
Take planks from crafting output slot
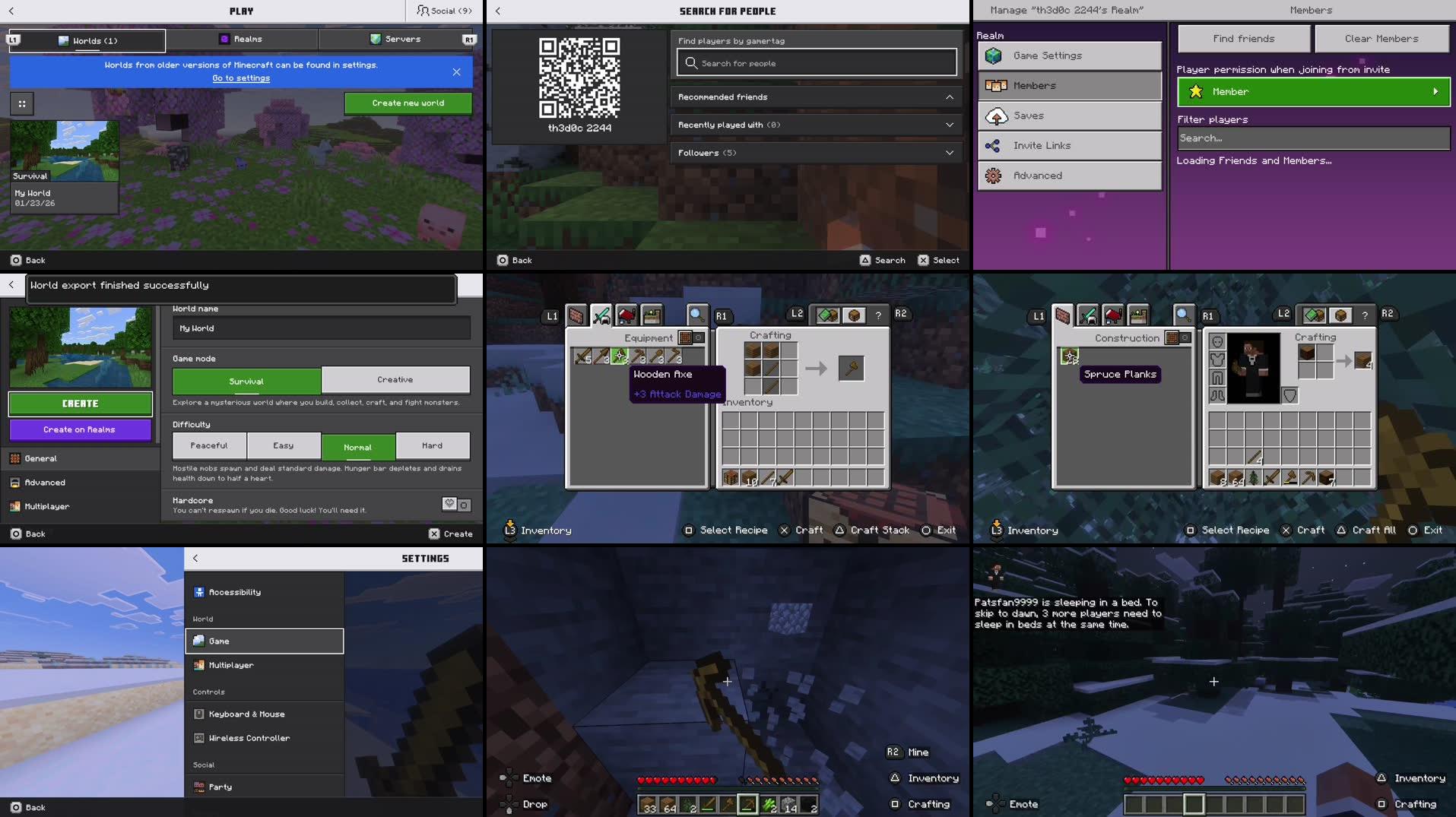coord(1363,360)
